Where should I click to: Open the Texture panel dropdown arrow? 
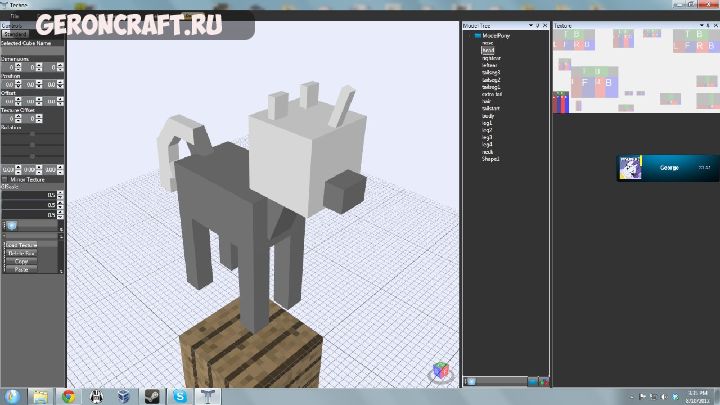point(701,26)
